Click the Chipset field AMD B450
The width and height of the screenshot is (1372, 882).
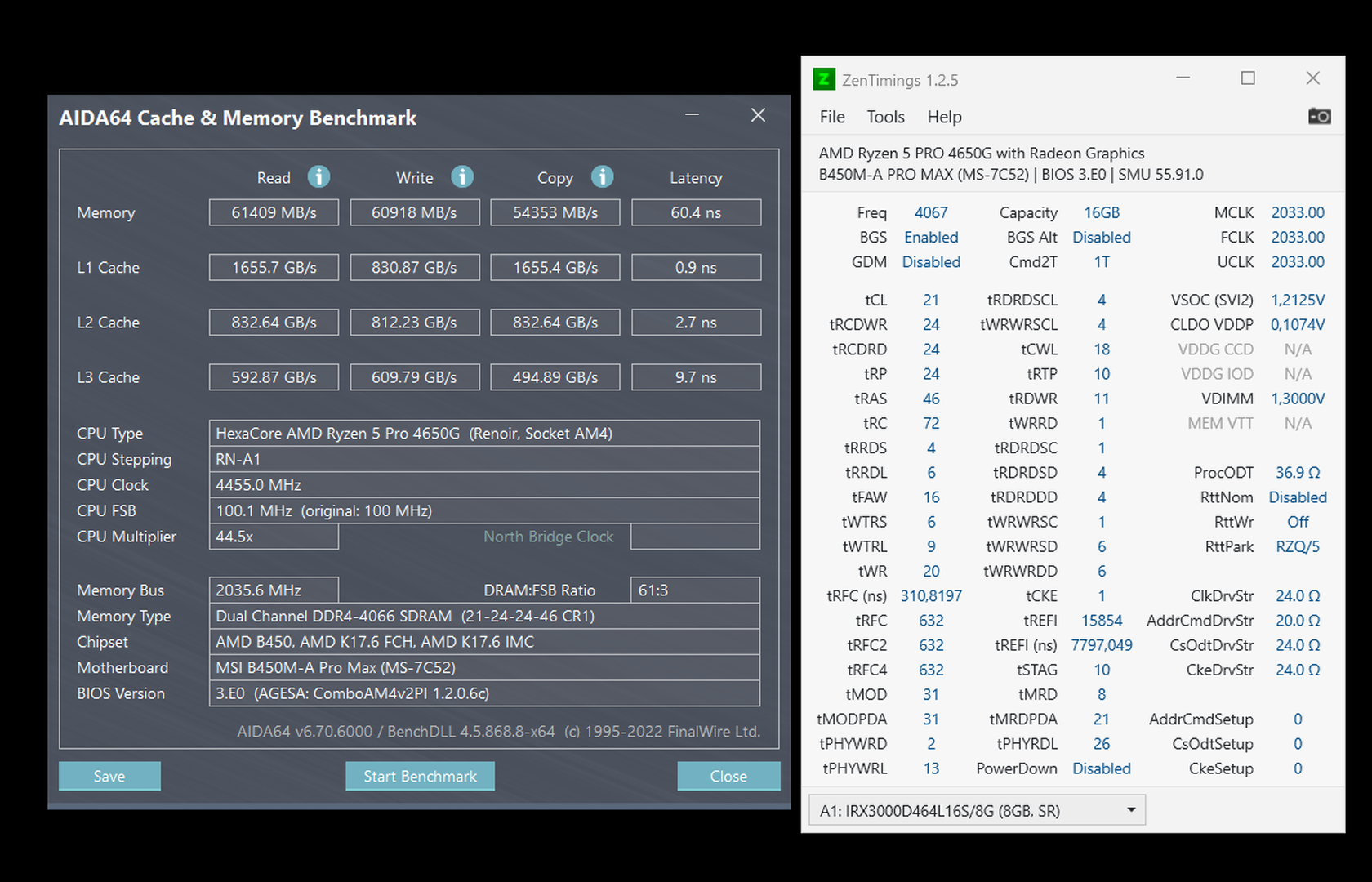coord(484,642)
